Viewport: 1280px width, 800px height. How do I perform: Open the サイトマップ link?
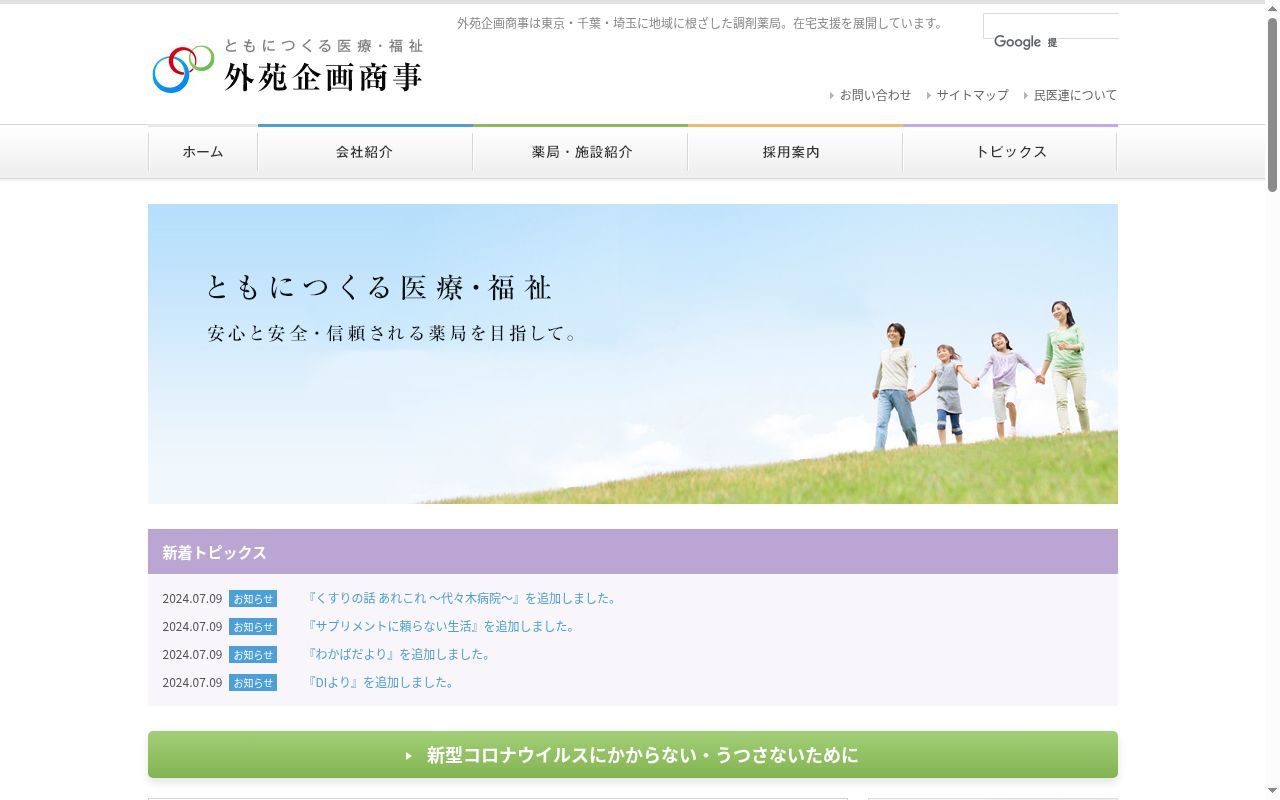click(x=972, y=95)
